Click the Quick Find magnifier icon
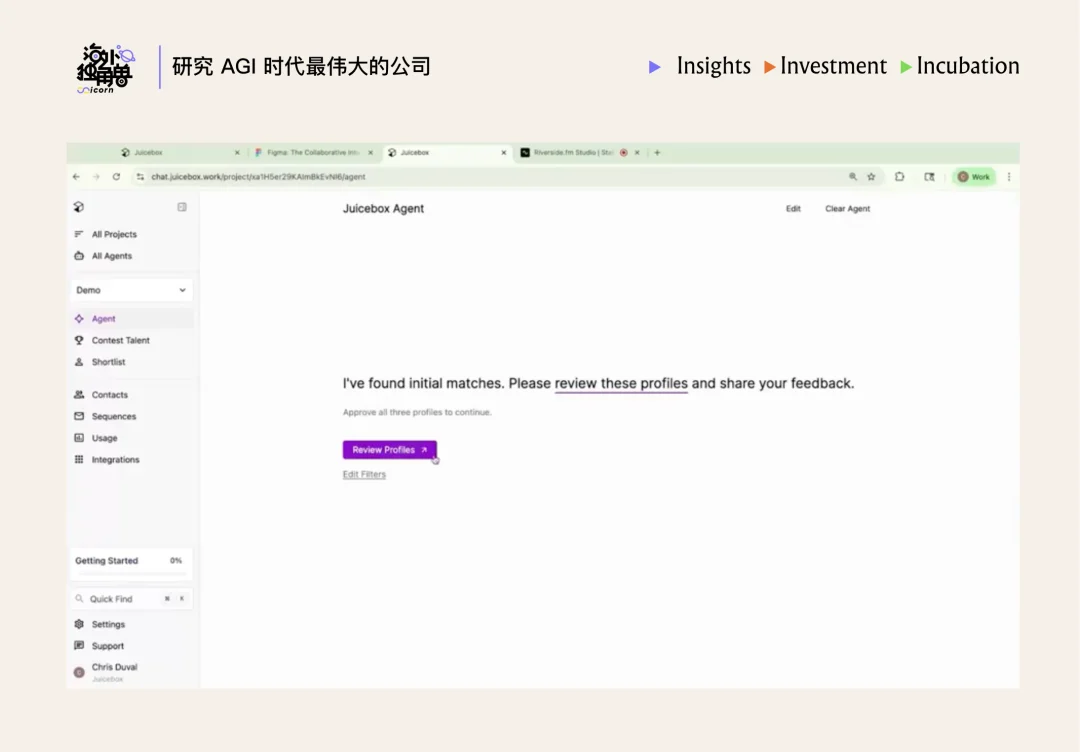The width and height of the screenshot is (1080, 752). 79,598
